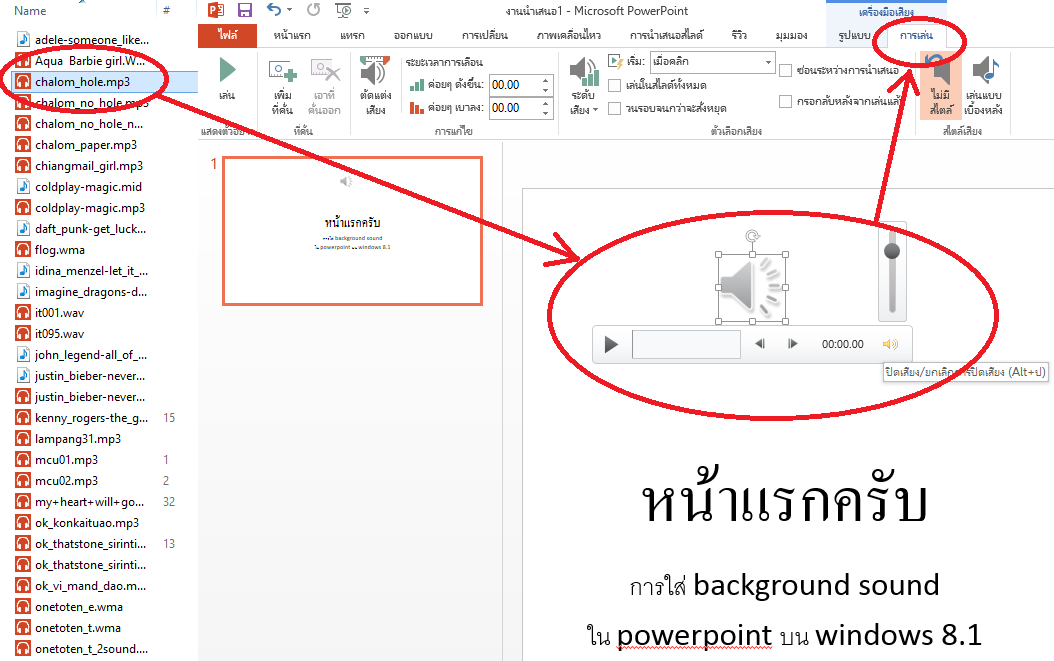Switch to the แทรก Insert tab
Screen dimensions: 1054x661
tap(352, 35)
